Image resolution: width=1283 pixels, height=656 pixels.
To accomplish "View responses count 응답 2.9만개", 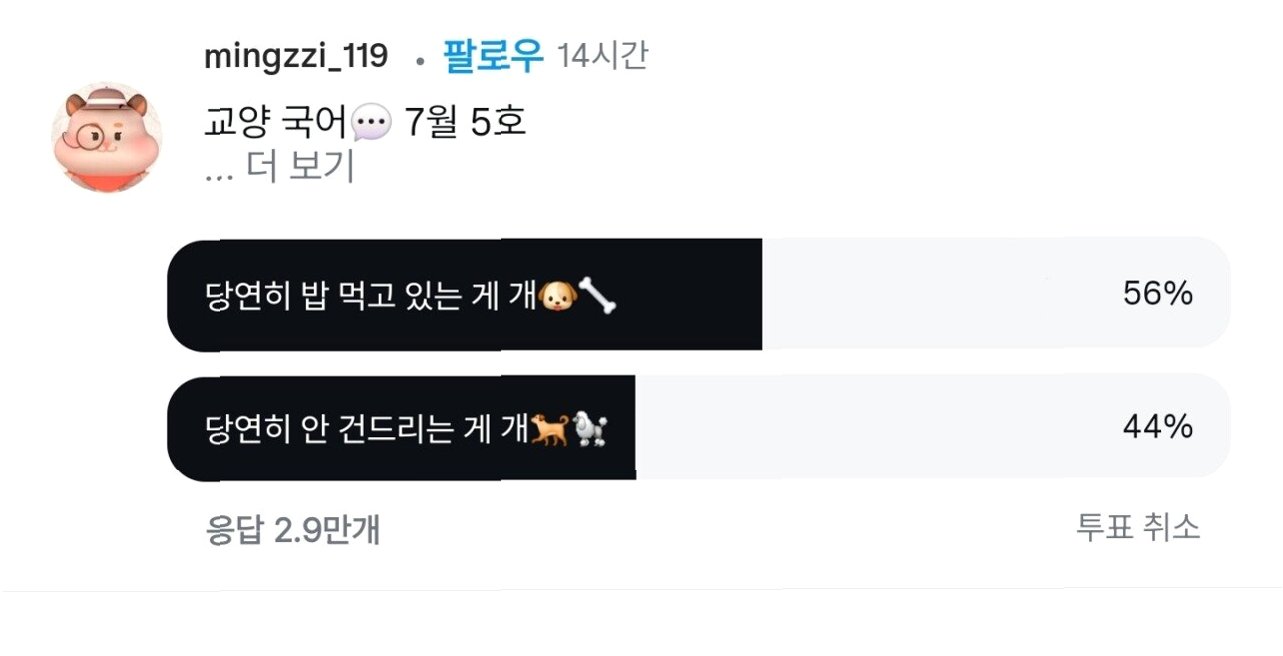I will tap(293, 529).
